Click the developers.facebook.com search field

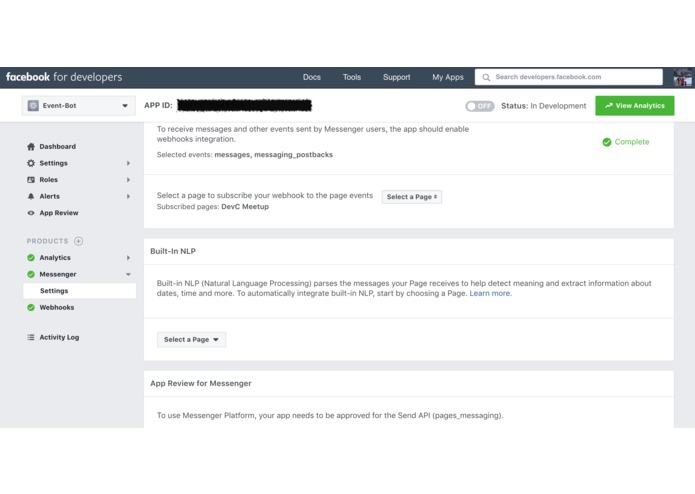[569, 77]
